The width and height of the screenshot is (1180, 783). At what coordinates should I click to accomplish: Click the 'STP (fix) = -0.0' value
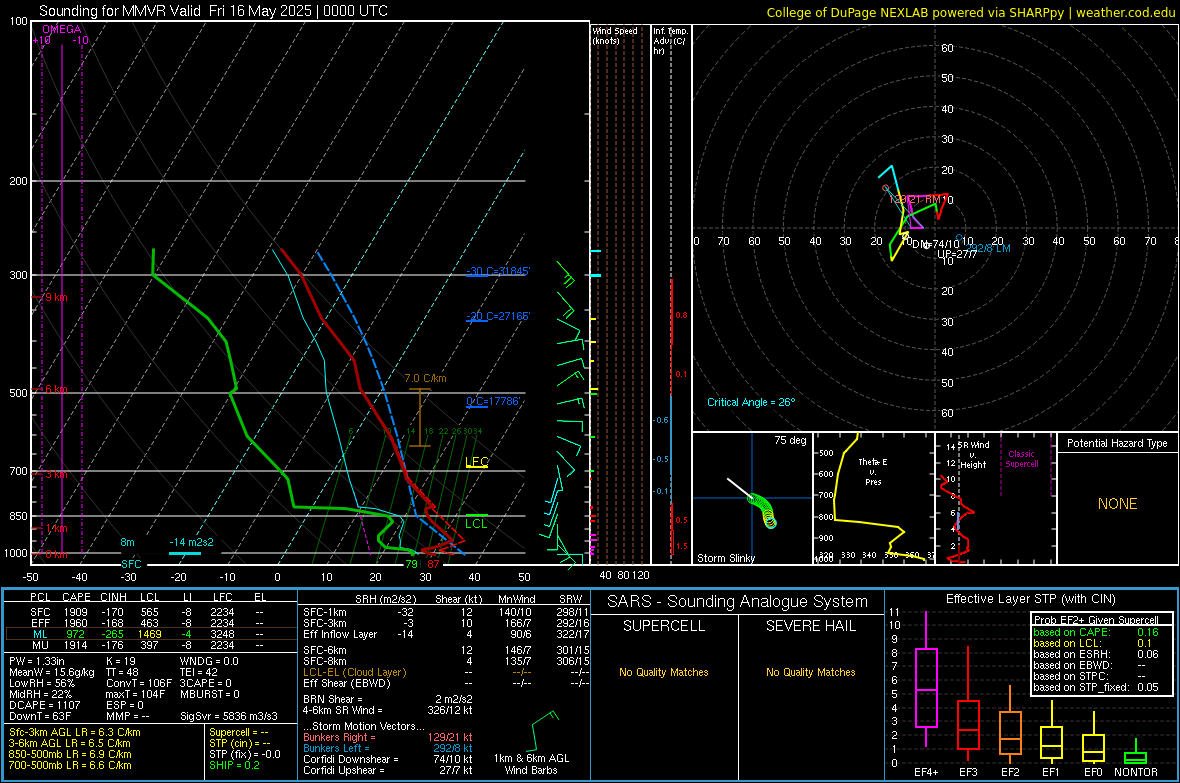click(x=245, y=754)
